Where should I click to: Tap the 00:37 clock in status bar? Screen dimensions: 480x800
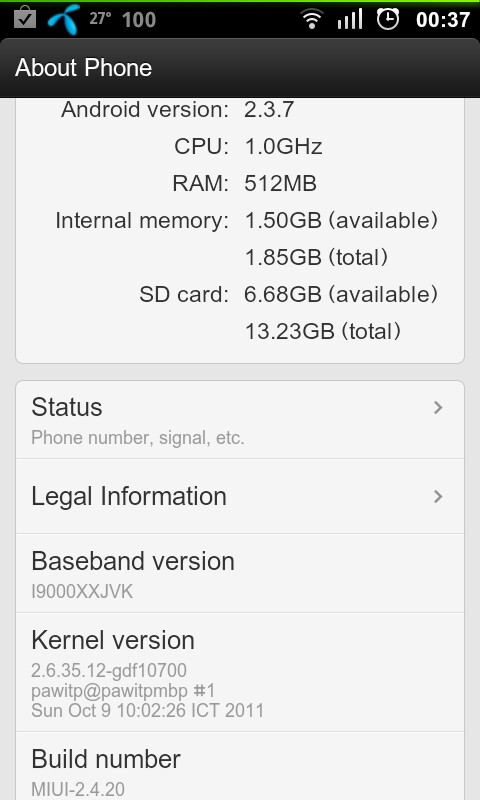pos(442,19)
